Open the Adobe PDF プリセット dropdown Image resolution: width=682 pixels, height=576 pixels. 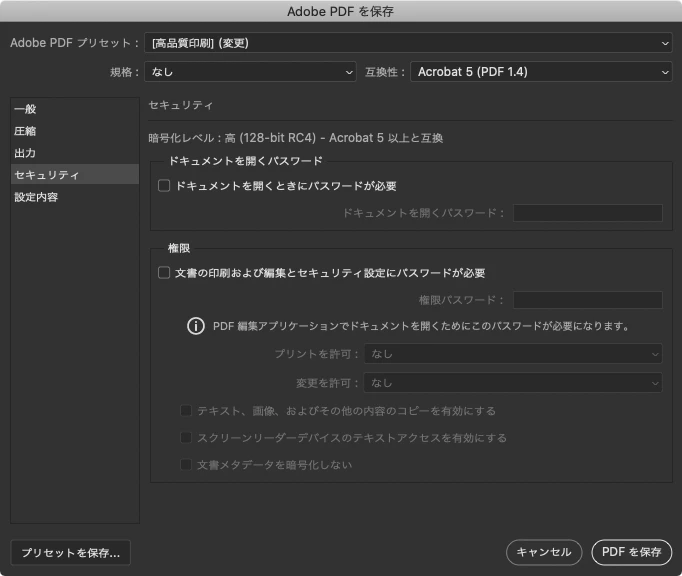pos(408,43)
